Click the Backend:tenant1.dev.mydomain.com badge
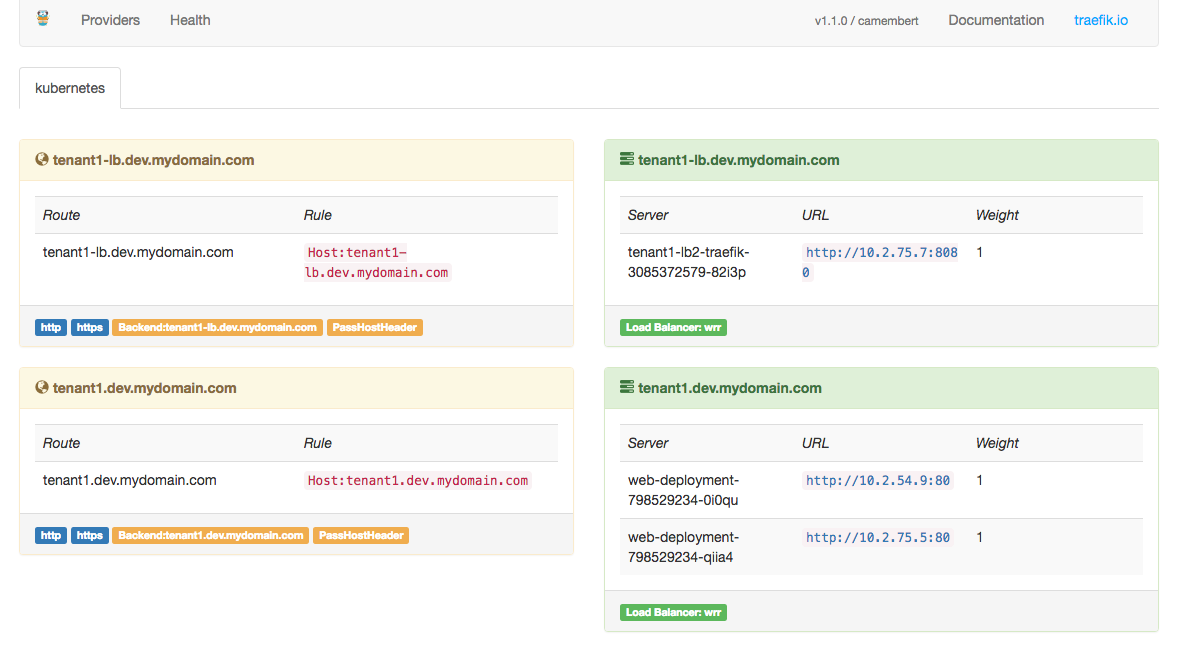Image resolution: width=1204 pixels, height=663 pixels. click(210, 535)
